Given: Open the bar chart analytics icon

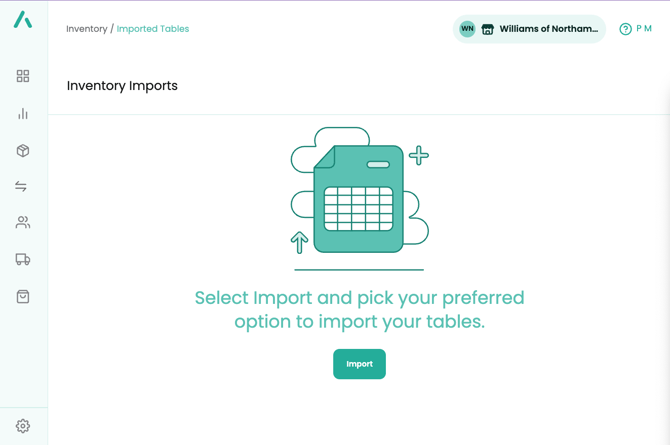Looking at the screenshot, I should point(23,114).
